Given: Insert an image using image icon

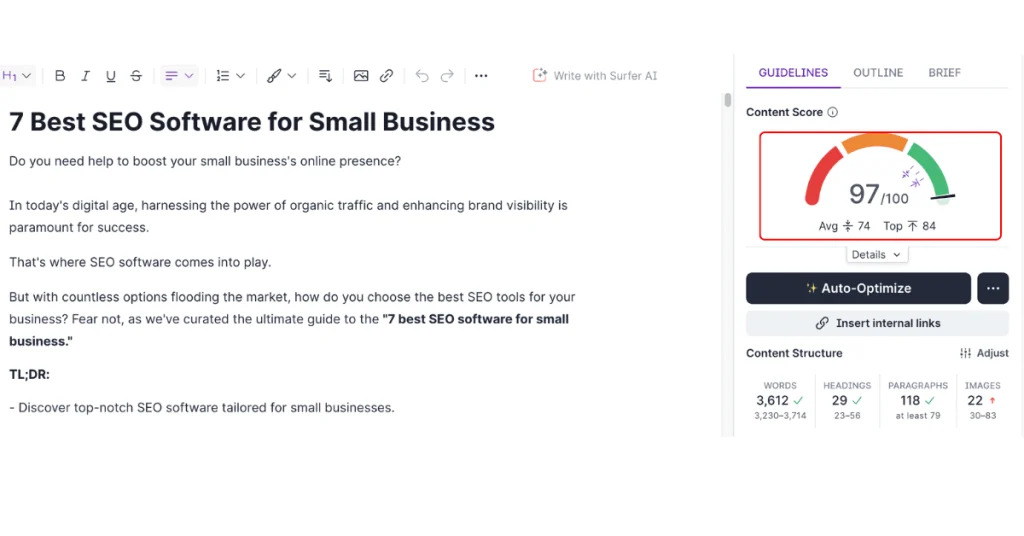Looking at the screenshot, I should 360,76.
